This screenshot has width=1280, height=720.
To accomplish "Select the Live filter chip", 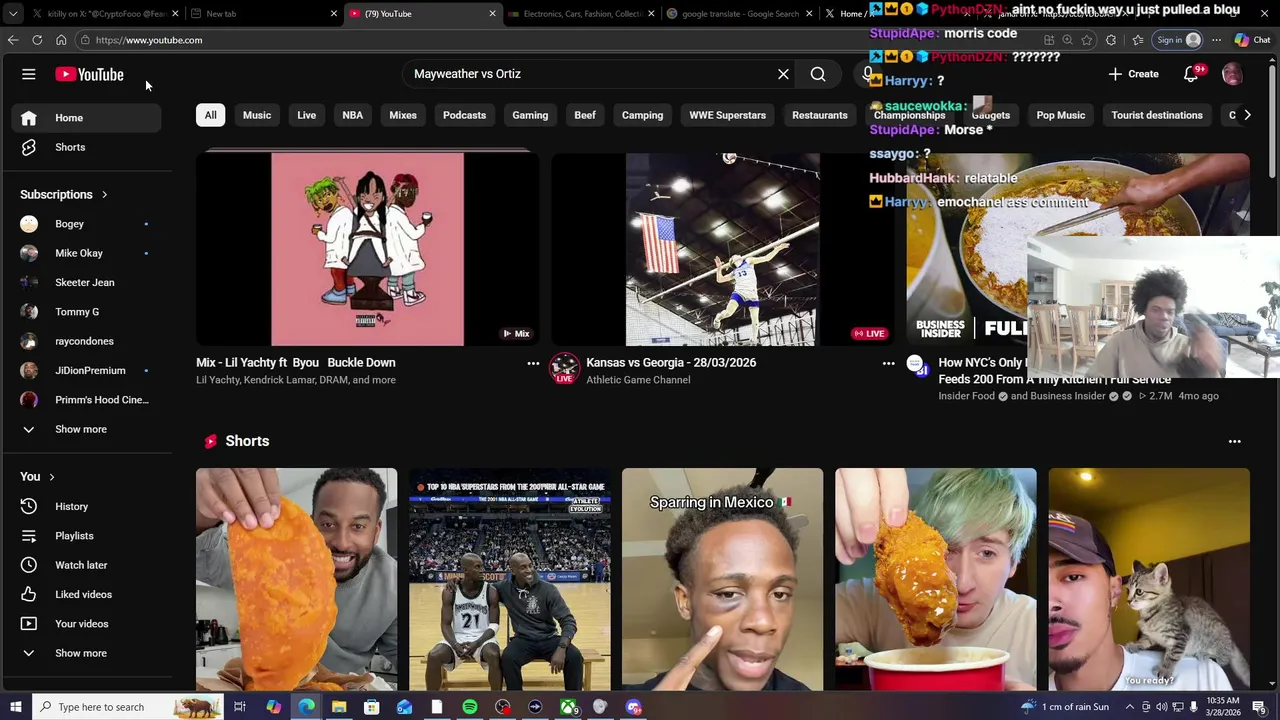I will pyautogui.click(x=306, y=115).
